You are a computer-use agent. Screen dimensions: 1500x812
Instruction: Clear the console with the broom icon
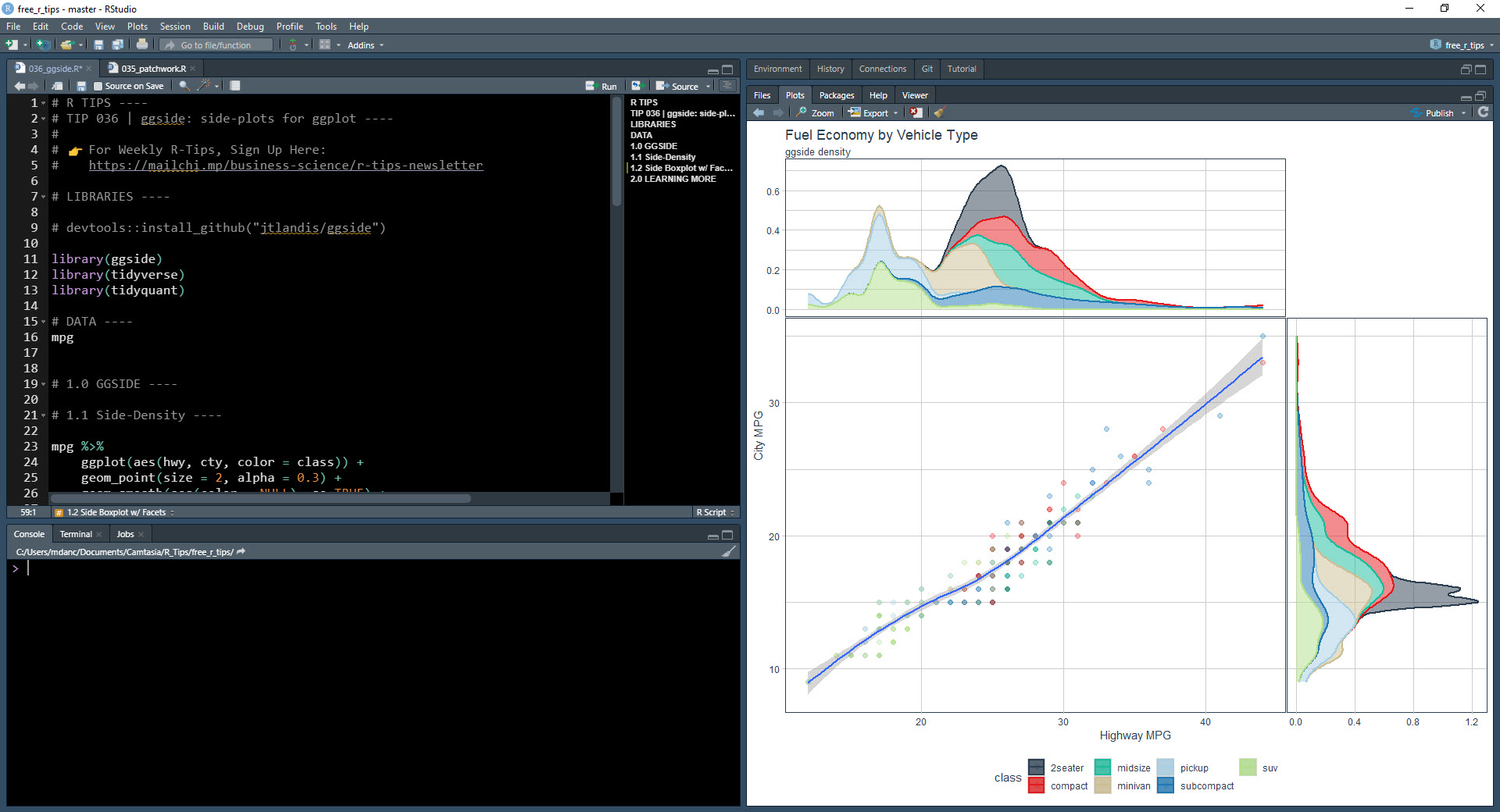pyautogui.click(x=728, y=551)
